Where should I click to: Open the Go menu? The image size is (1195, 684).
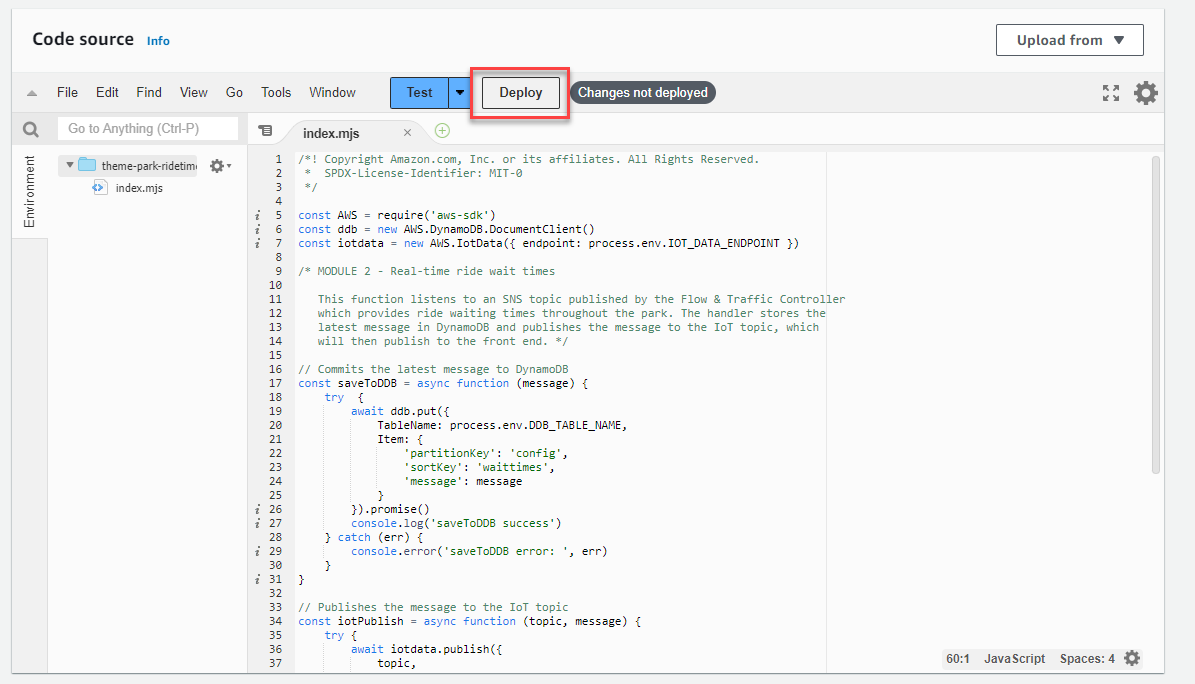pos(234,92)
